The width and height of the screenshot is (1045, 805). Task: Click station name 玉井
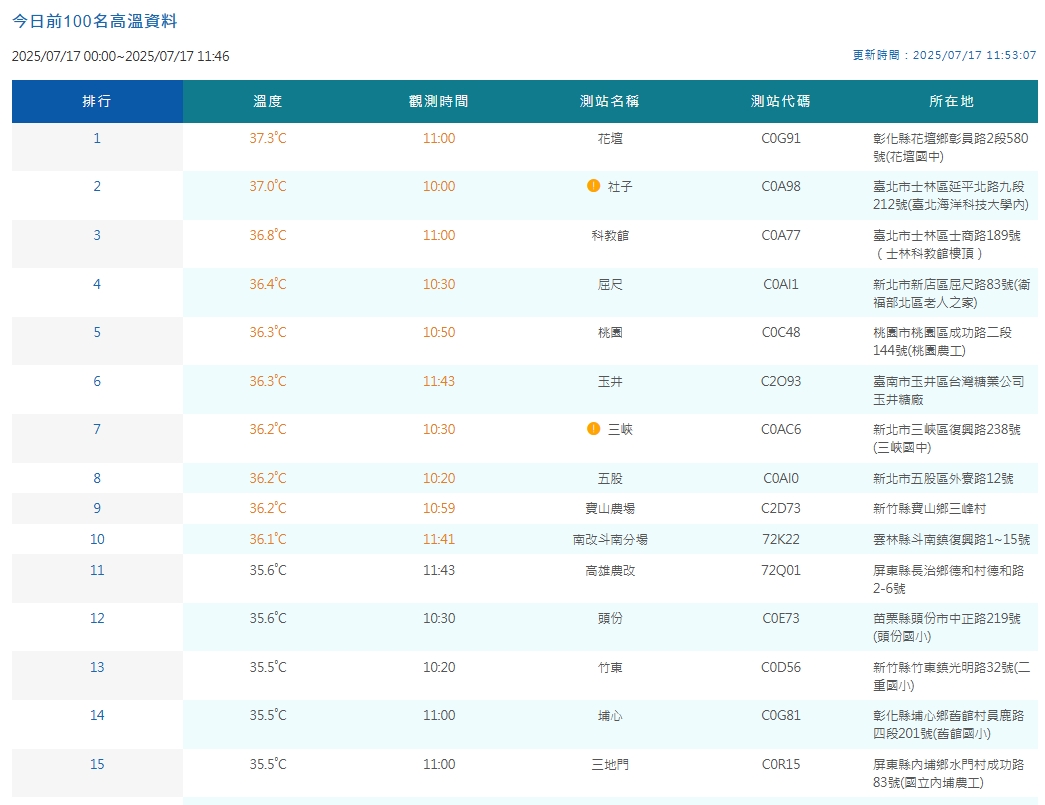610,382
